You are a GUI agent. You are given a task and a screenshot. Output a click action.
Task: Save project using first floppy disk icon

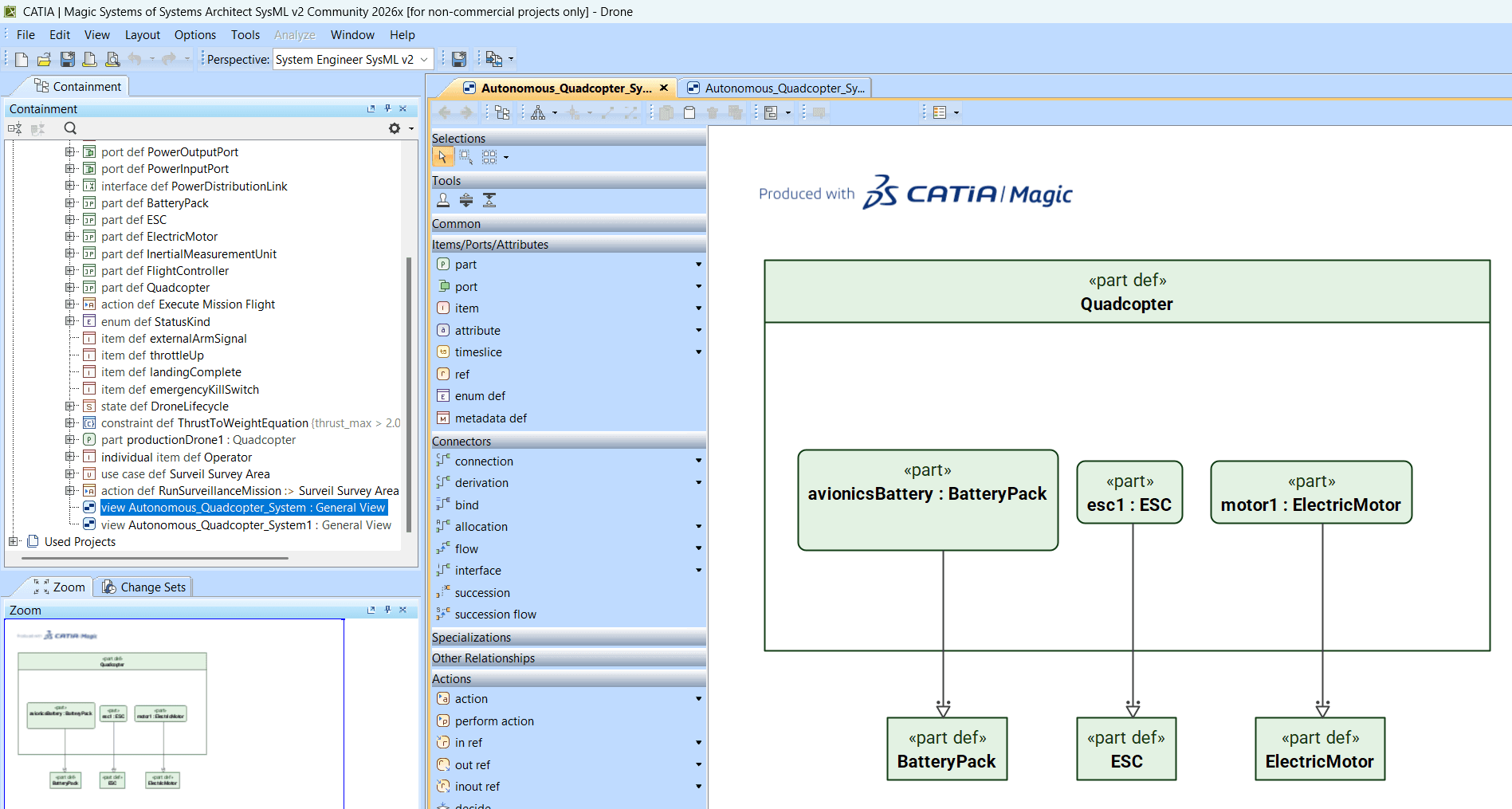tap(68, 59)
